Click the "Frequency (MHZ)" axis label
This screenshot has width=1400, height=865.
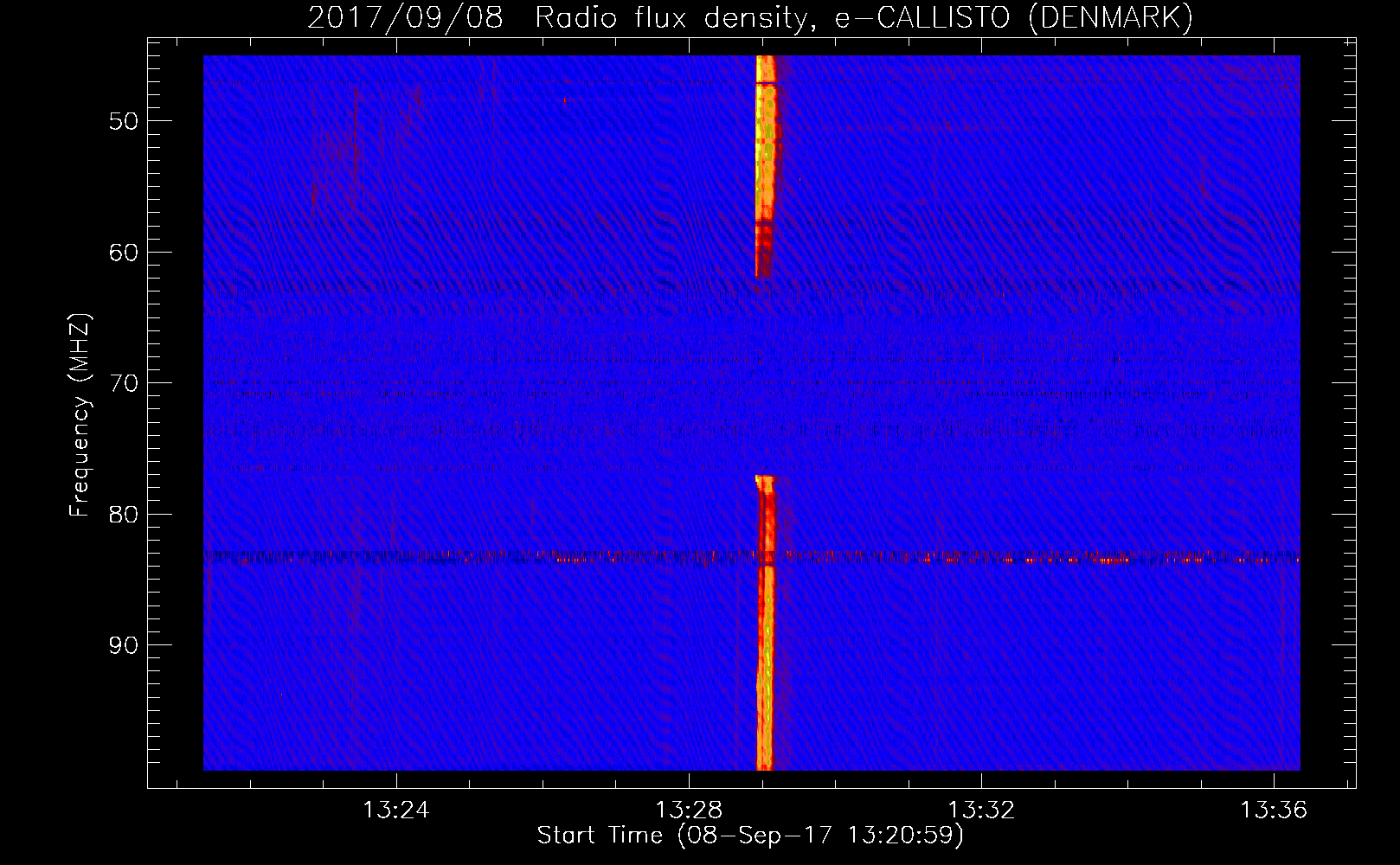coord(80,415)
